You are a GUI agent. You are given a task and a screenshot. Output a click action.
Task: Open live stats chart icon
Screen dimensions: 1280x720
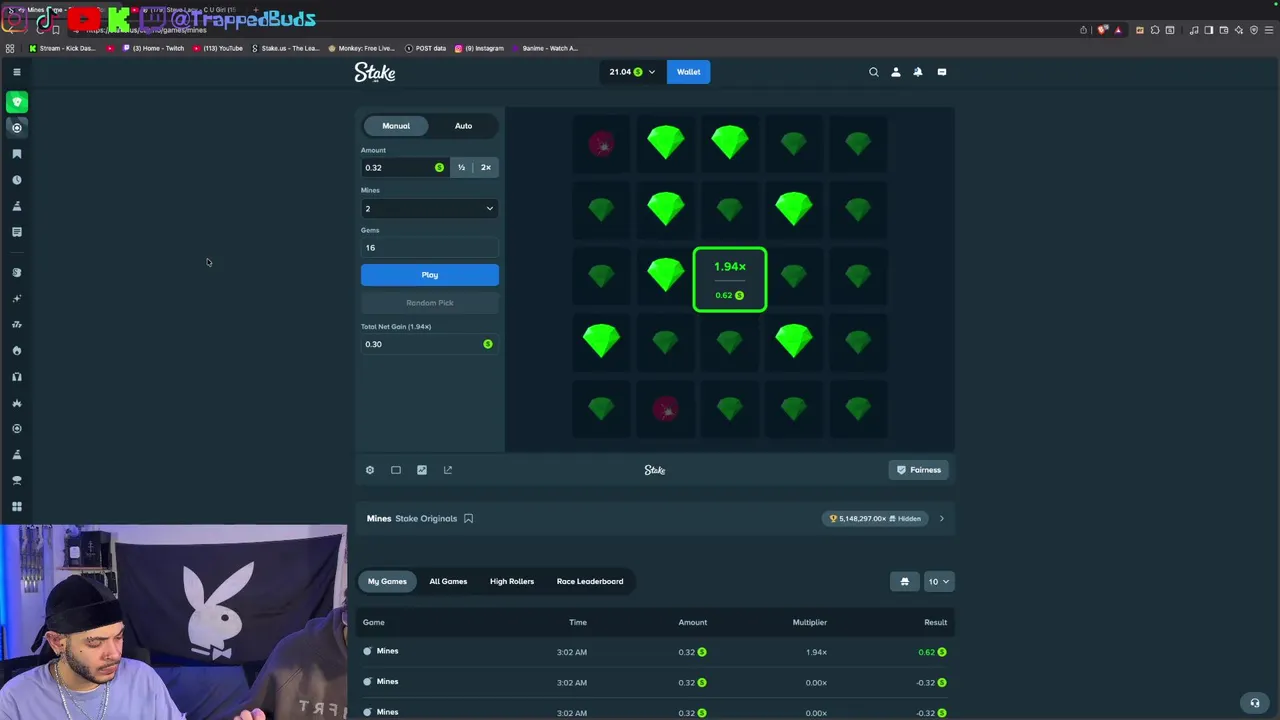coord(422,470)
